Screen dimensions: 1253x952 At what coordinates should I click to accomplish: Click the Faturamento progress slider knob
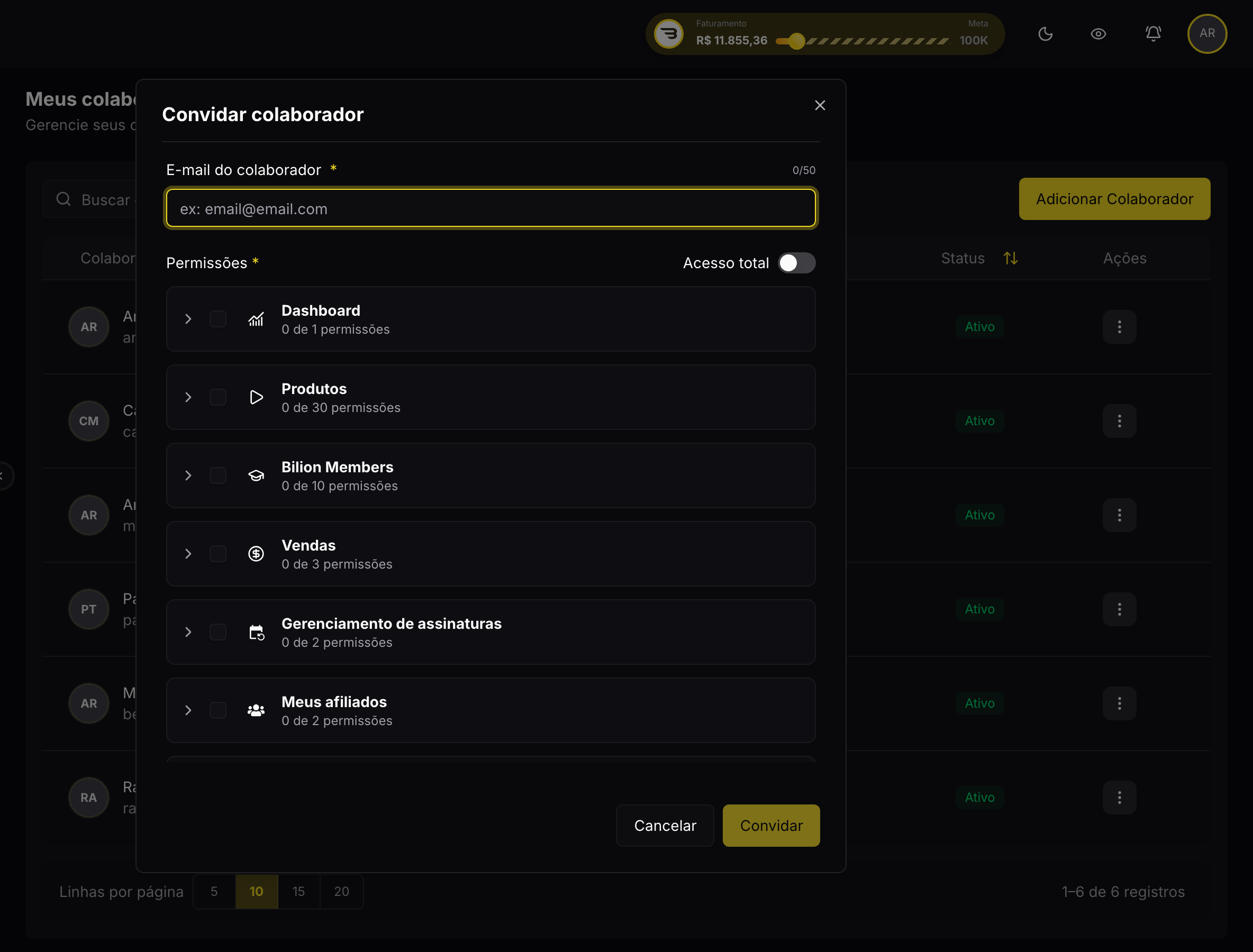pyautogui.click(x=796, y=41)
